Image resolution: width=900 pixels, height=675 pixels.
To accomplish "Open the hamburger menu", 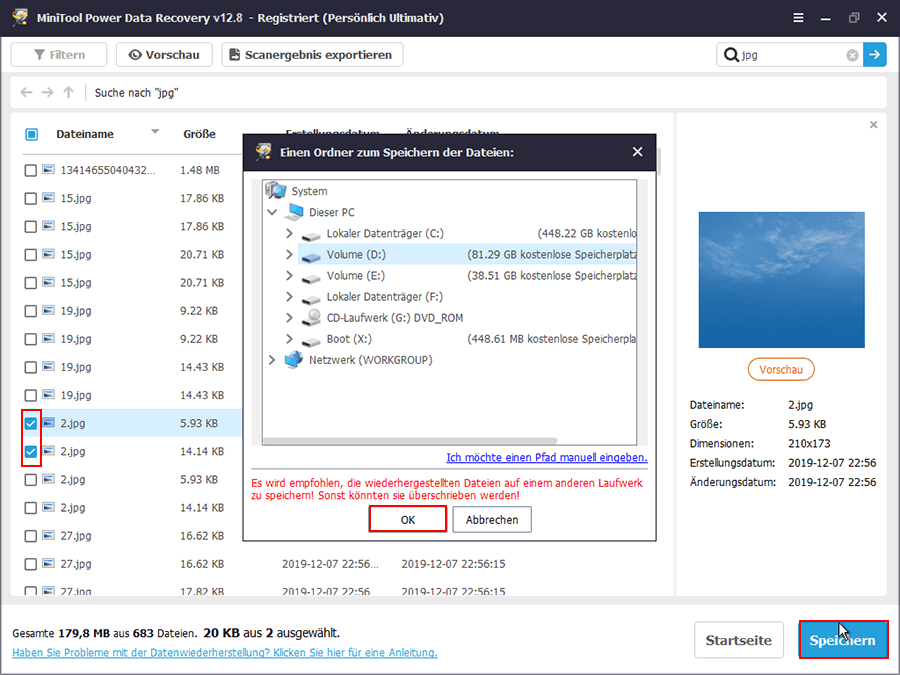I will click(798, 17).
